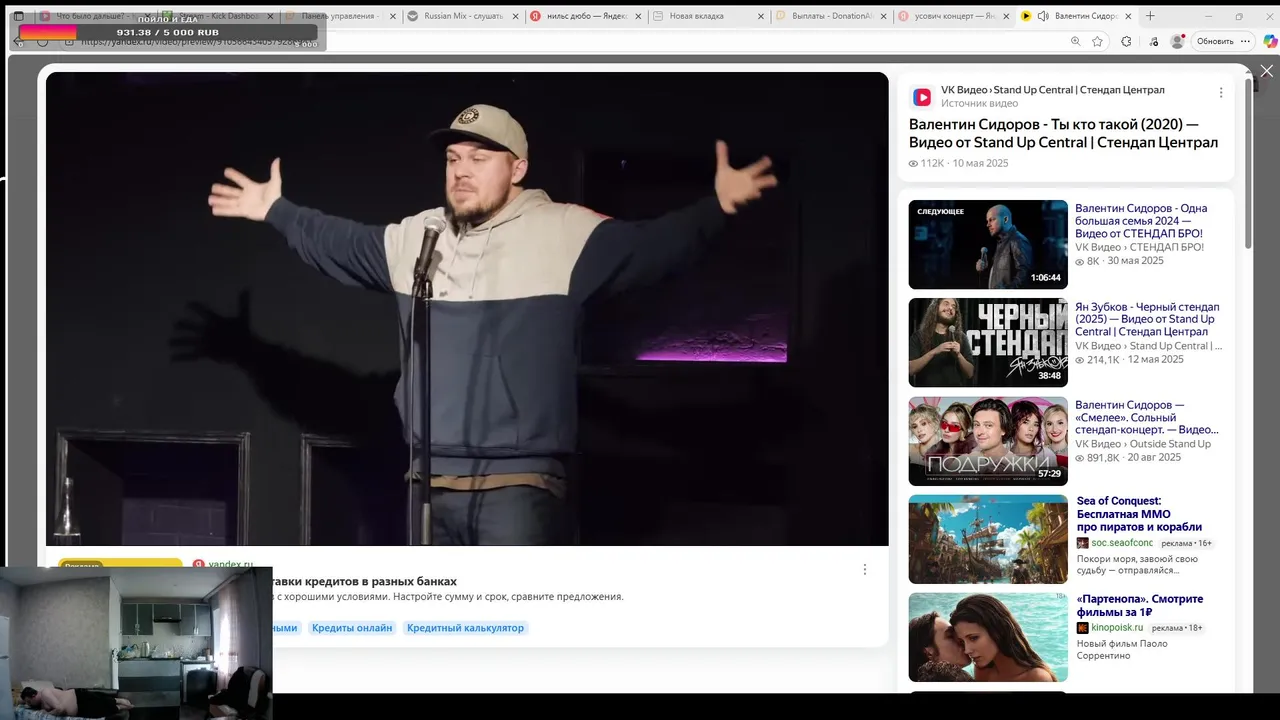The image size is (1280, 720).
Task: Open the VK Video source logo icon
Action: pos(922,97)
